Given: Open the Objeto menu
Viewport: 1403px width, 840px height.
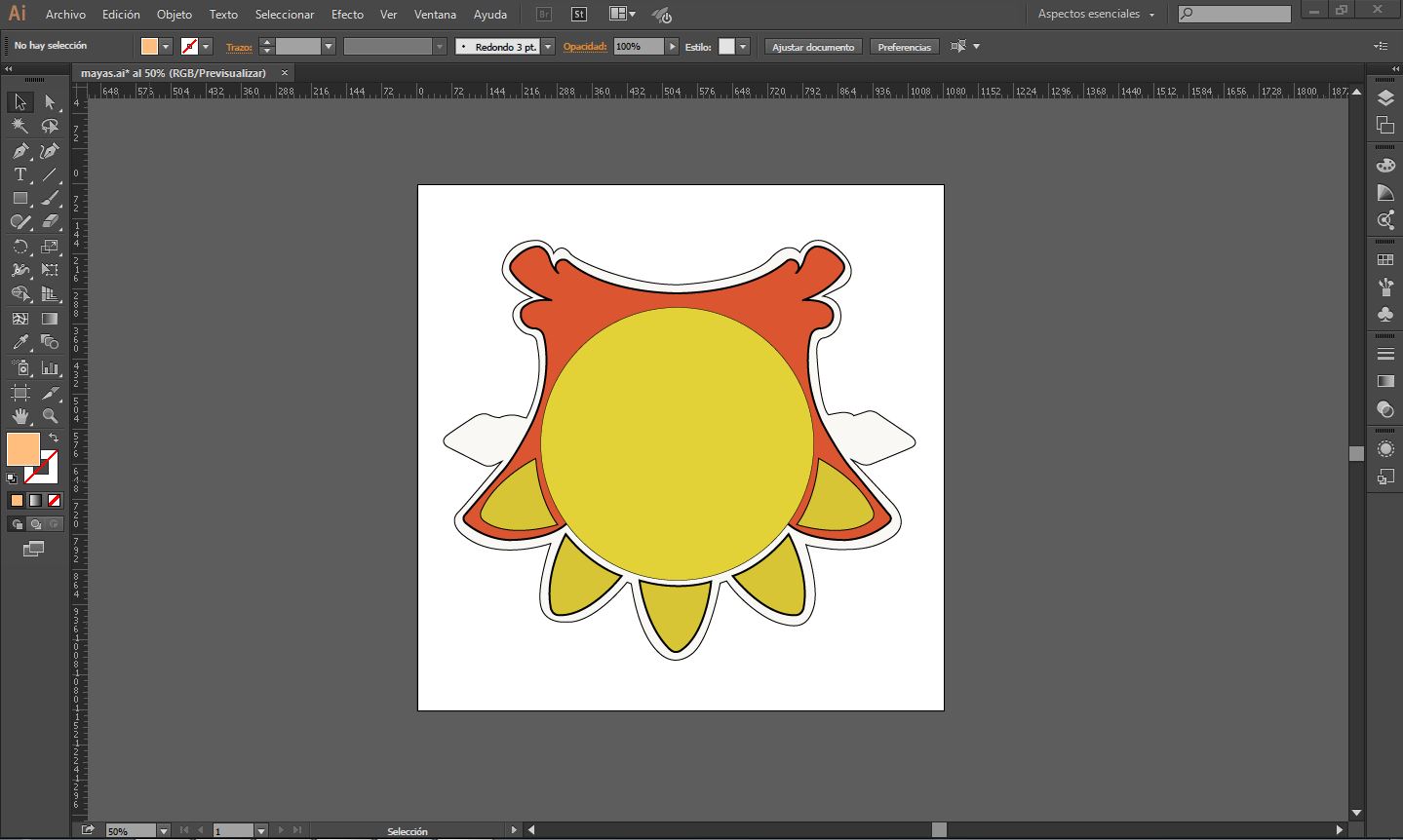Looking at the screenshot, I should [175, 15].
